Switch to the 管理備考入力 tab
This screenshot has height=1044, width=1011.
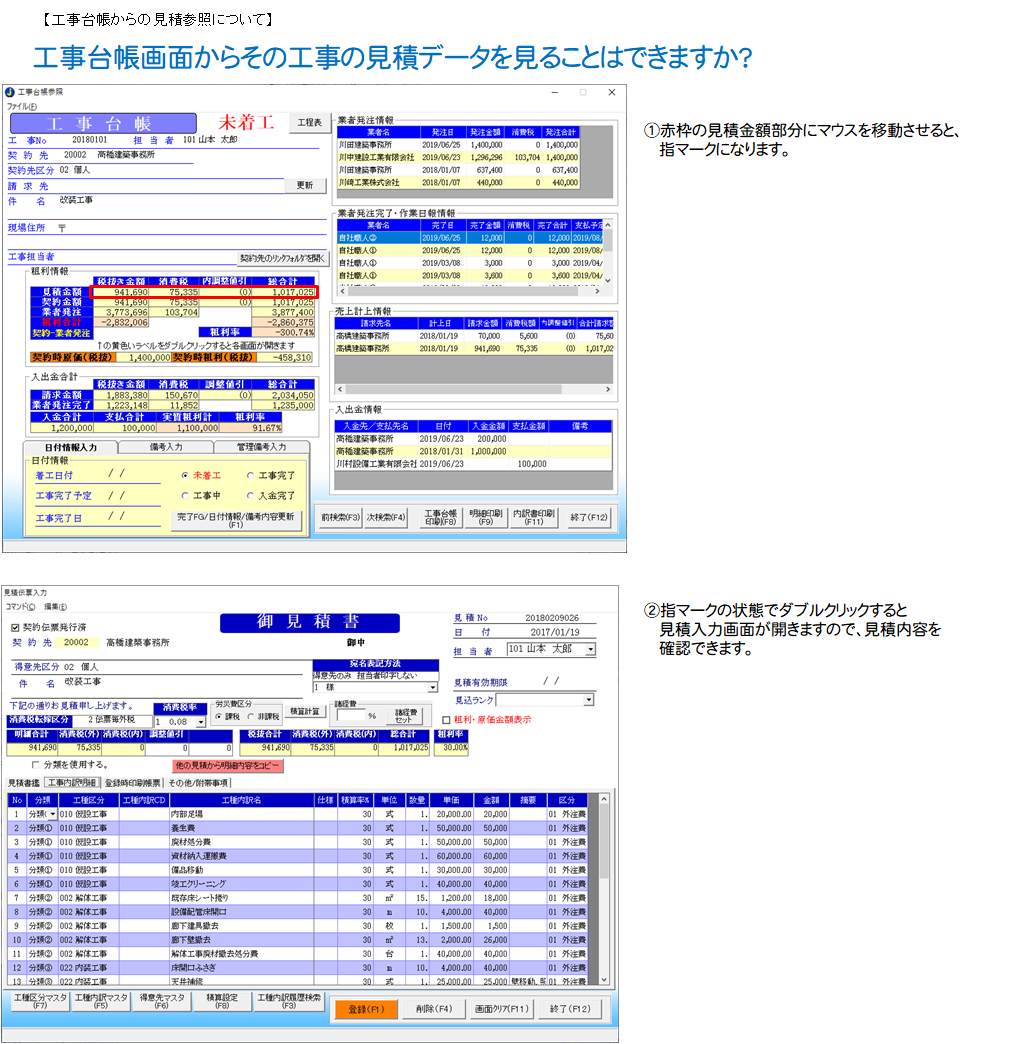pos(261,447)
